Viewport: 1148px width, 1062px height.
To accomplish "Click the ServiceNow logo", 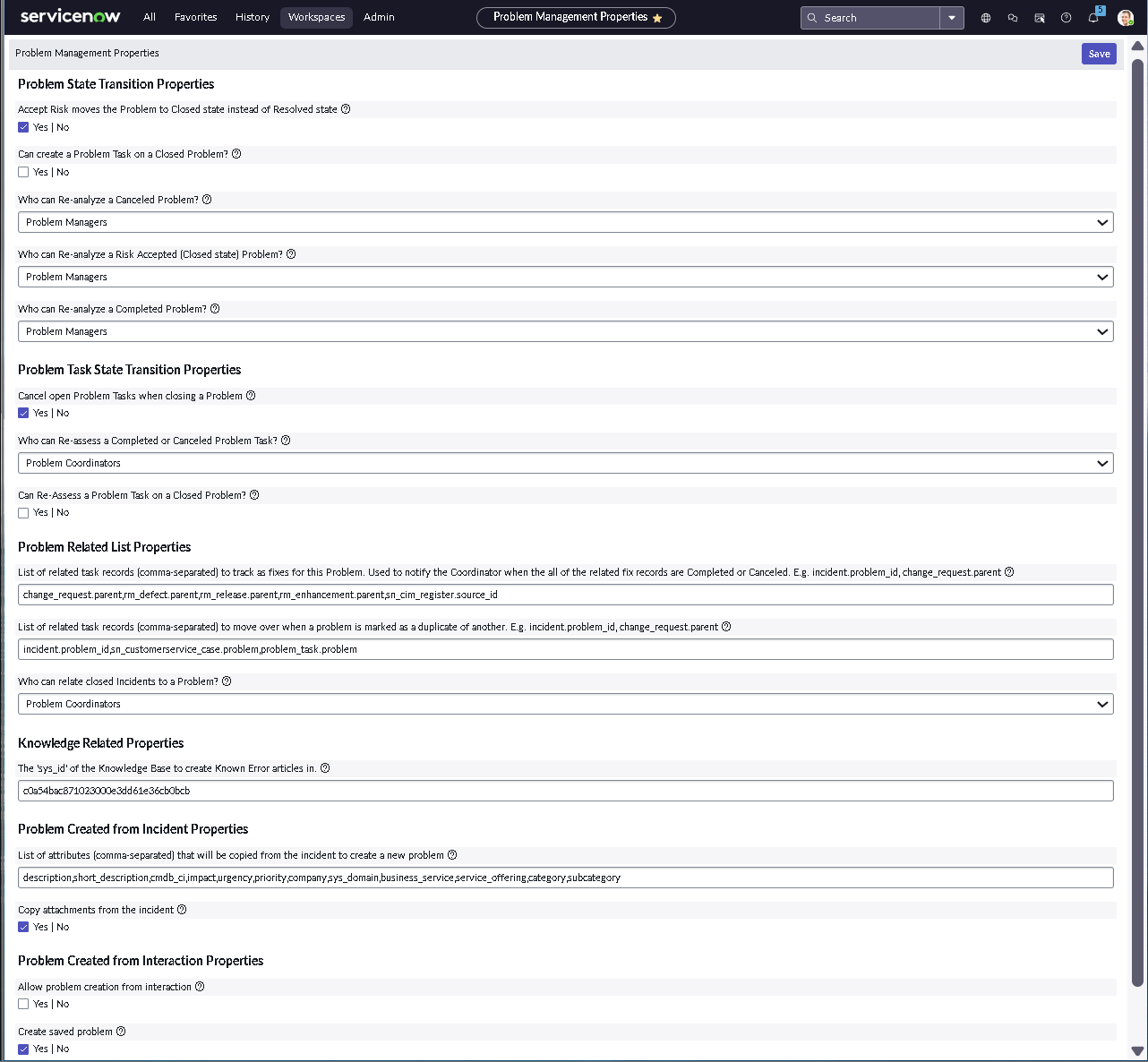I will coord(69,15).
